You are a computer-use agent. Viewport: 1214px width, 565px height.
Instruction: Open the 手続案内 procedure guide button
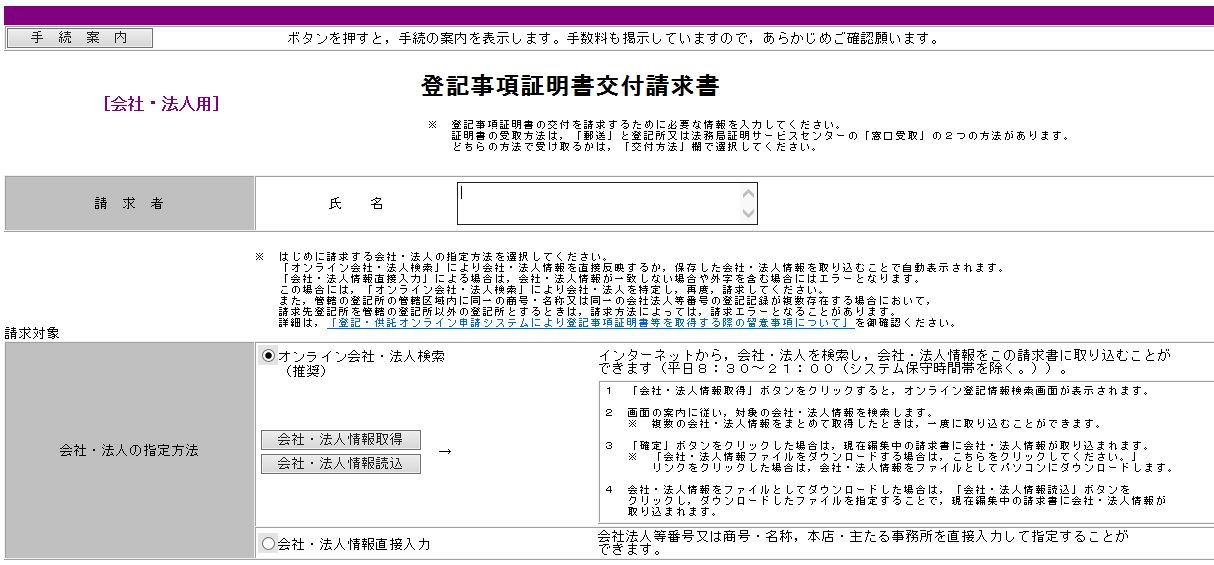[80, 38]
